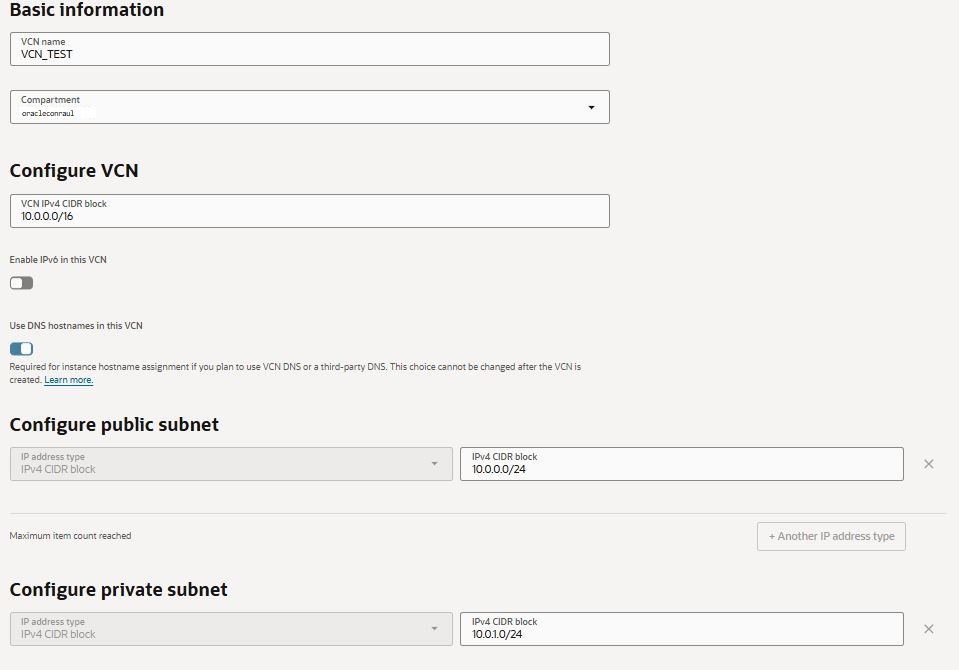Image resolution: width=959 pixels, height=670 pixels.
Task: Click the "Configure private subnet" heading
Action: (118, 590)
